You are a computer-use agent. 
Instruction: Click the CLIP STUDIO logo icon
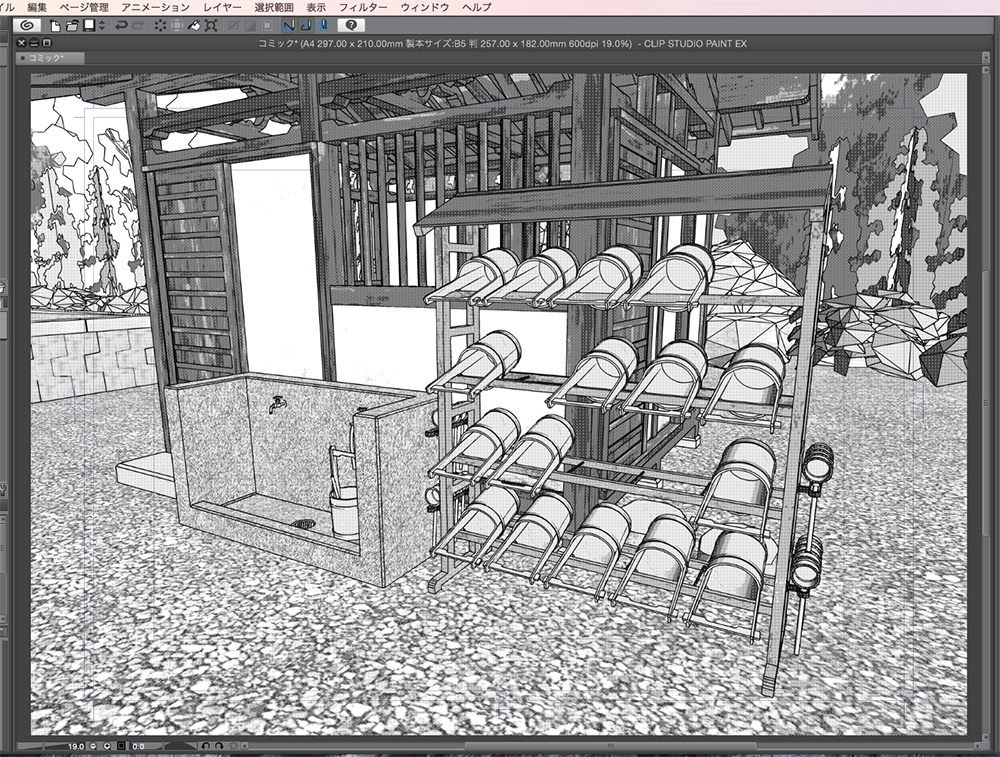pos(28,27)
